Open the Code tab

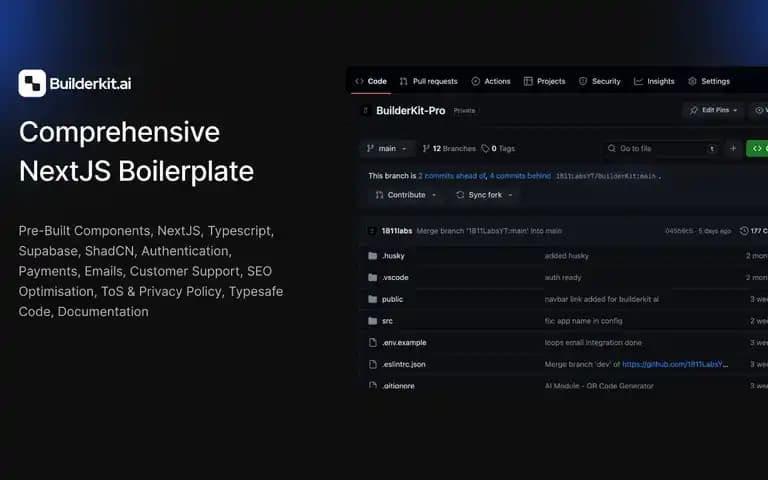[x=371, y=81]
